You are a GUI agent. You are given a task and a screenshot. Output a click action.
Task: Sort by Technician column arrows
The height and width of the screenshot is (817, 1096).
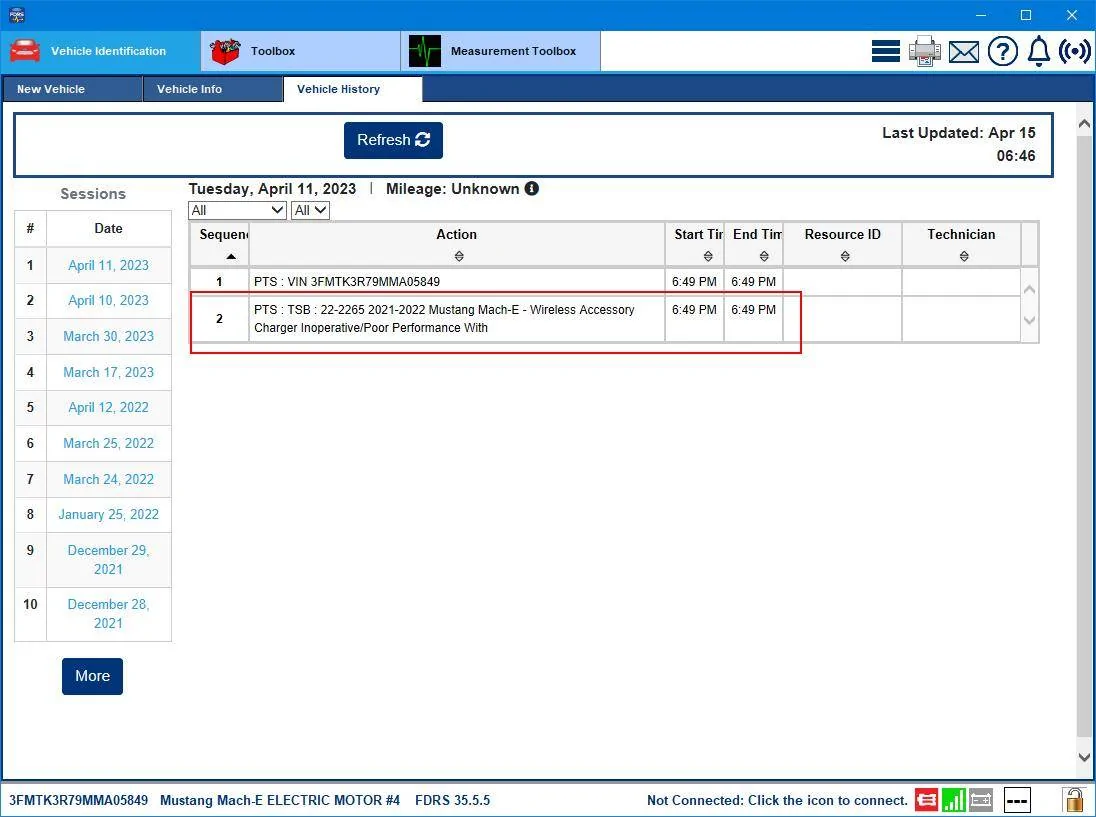tap(964, 256)
